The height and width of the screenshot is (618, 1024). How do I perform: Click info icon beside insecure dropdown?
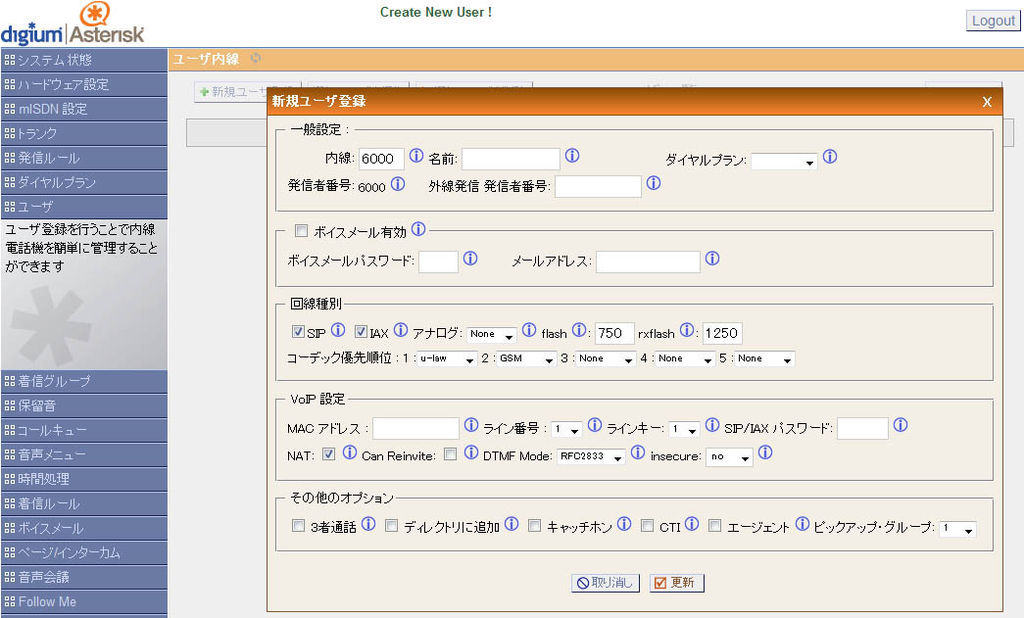tap(765, 452)
